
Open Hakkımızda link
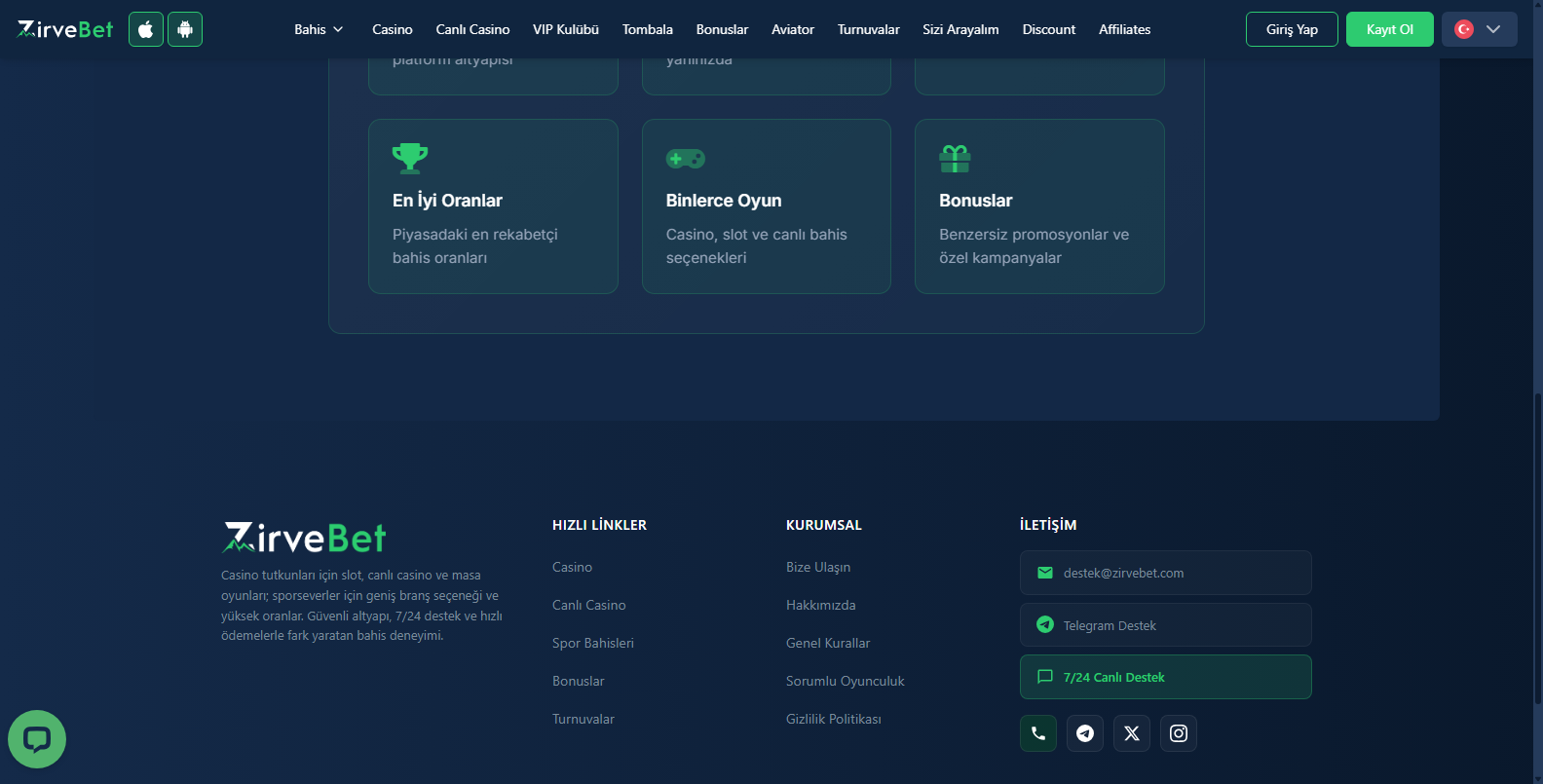click(821, 605)
